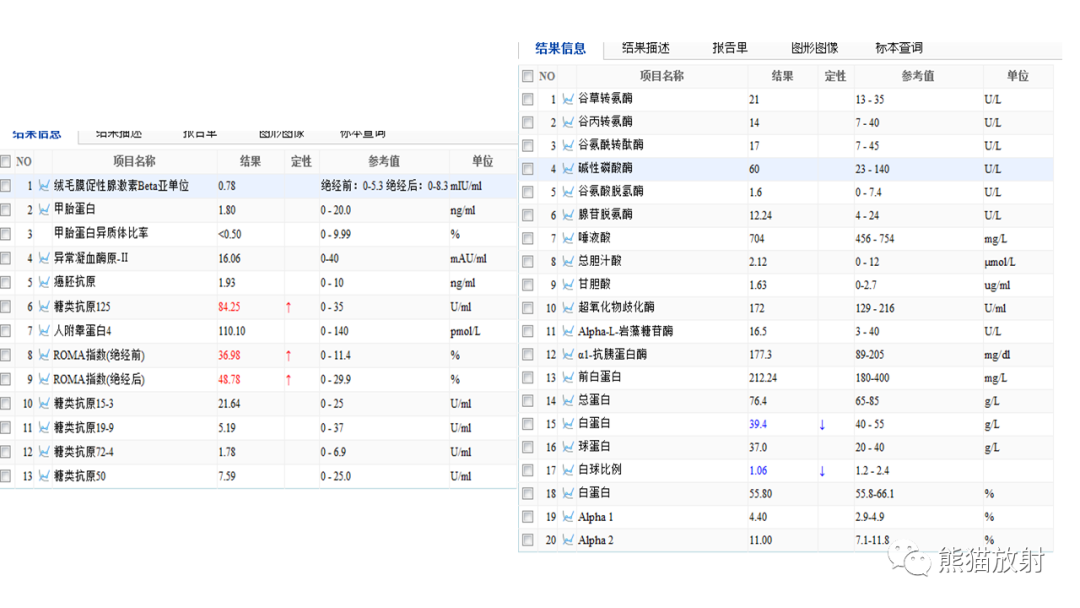This screenshot has height=608, width=1080.
Task: Open the 图形图像 tab
Action: coord(814,48)
